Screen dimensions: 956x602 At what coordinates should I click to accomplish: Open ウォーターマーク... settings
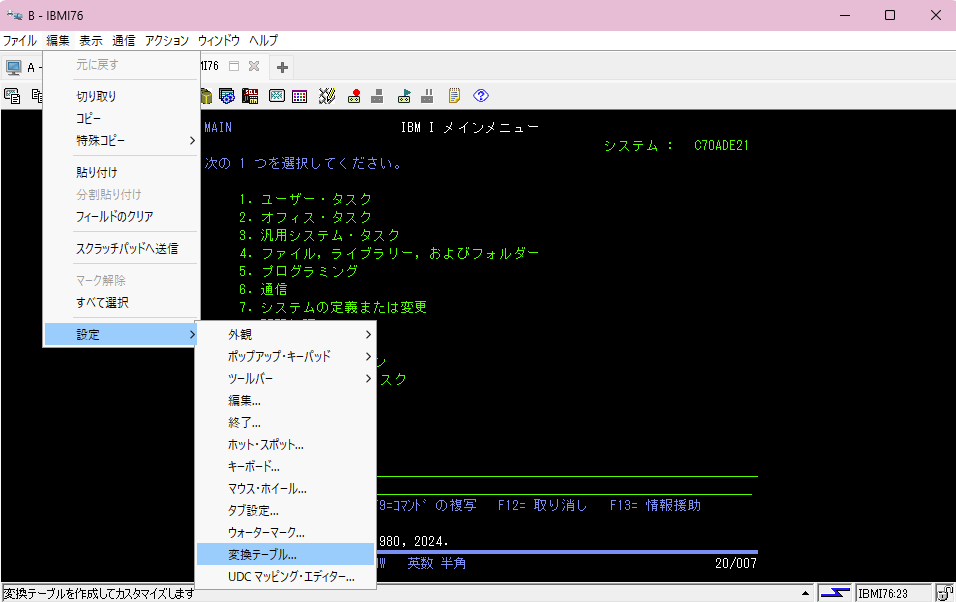point(285,532)
